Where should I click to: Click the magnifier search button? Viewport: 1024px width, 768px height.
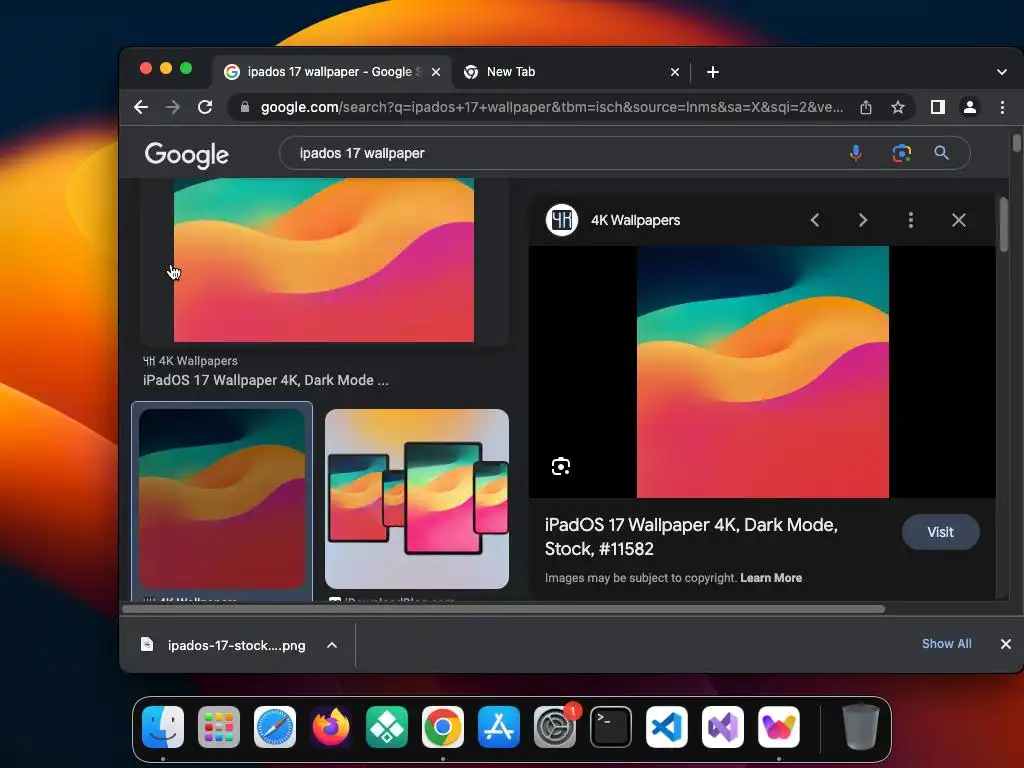pos(941,153)
